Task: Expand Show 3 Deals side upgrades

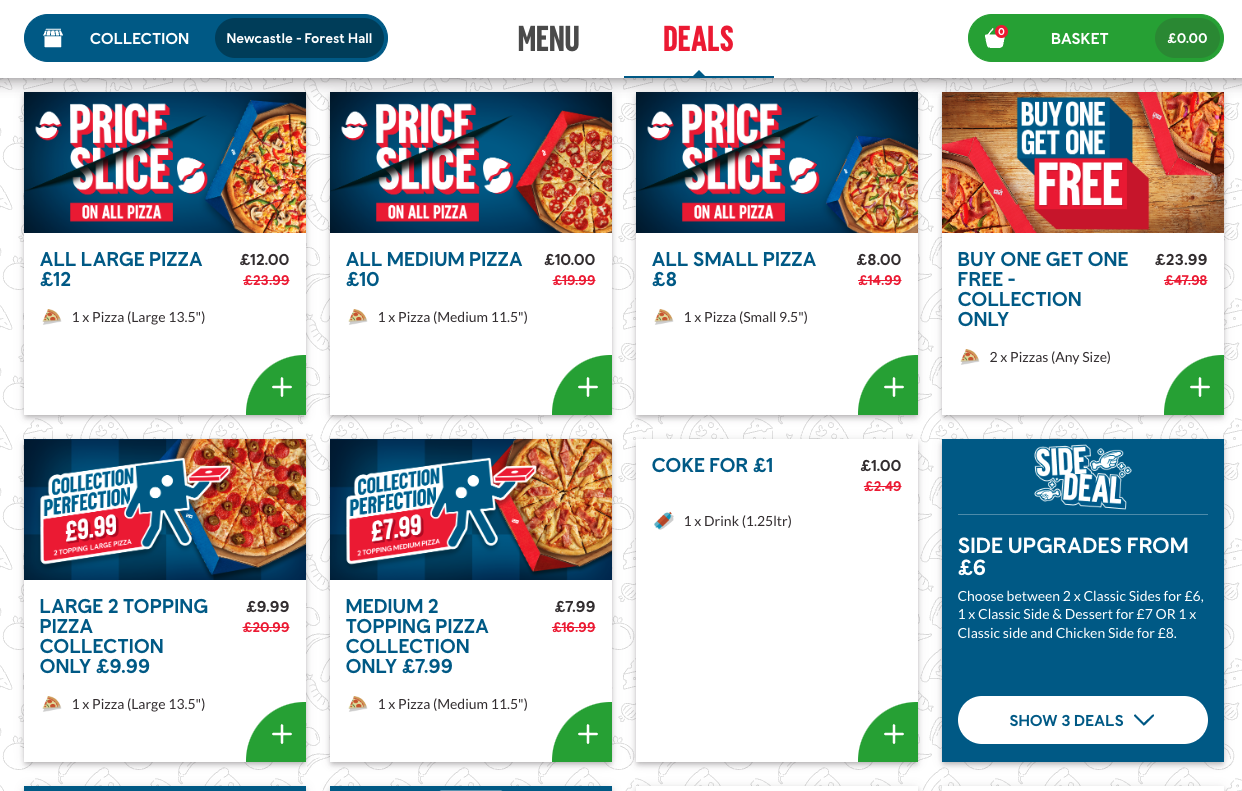Action: (1066, 720)
